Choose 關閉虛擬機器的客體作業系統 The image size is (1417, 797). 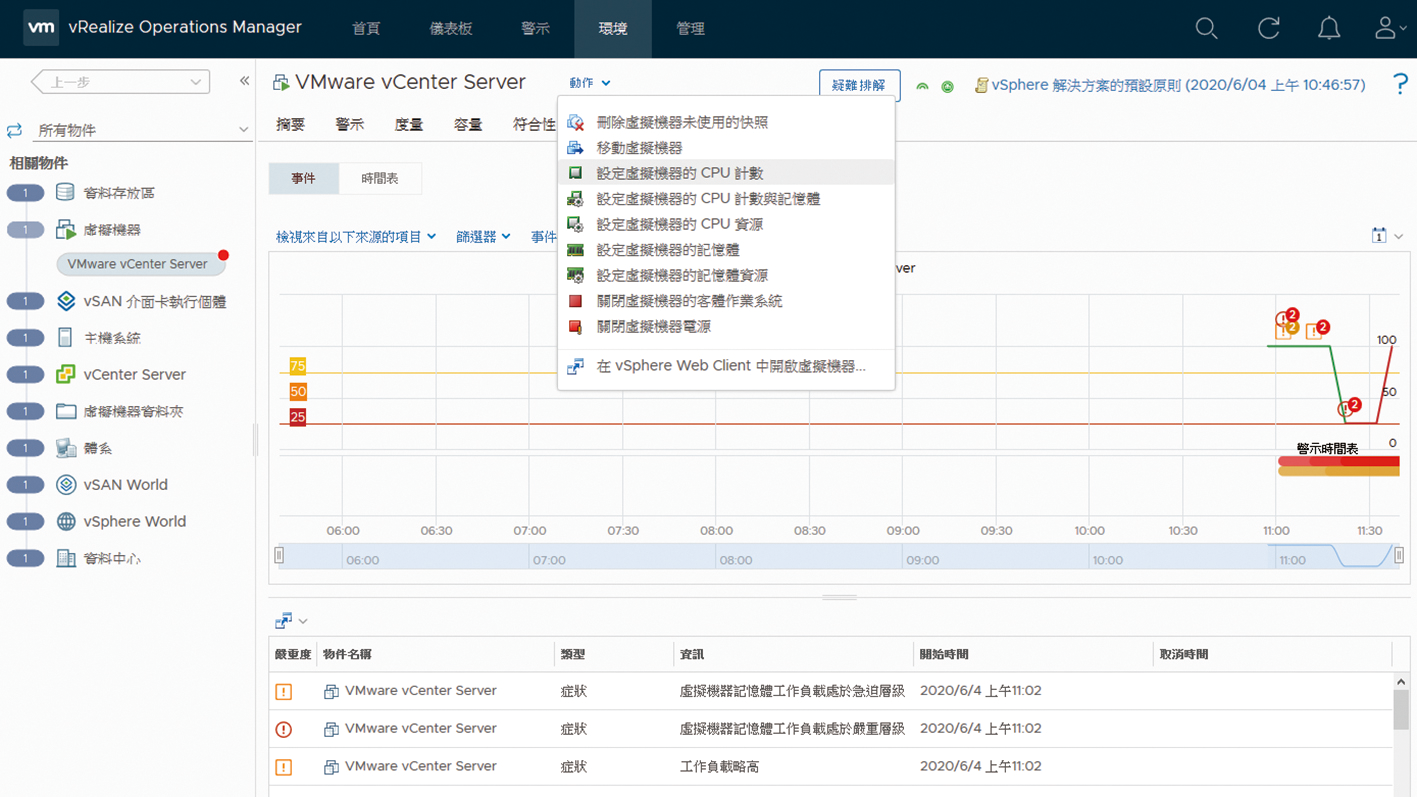[x=726, y=301]
